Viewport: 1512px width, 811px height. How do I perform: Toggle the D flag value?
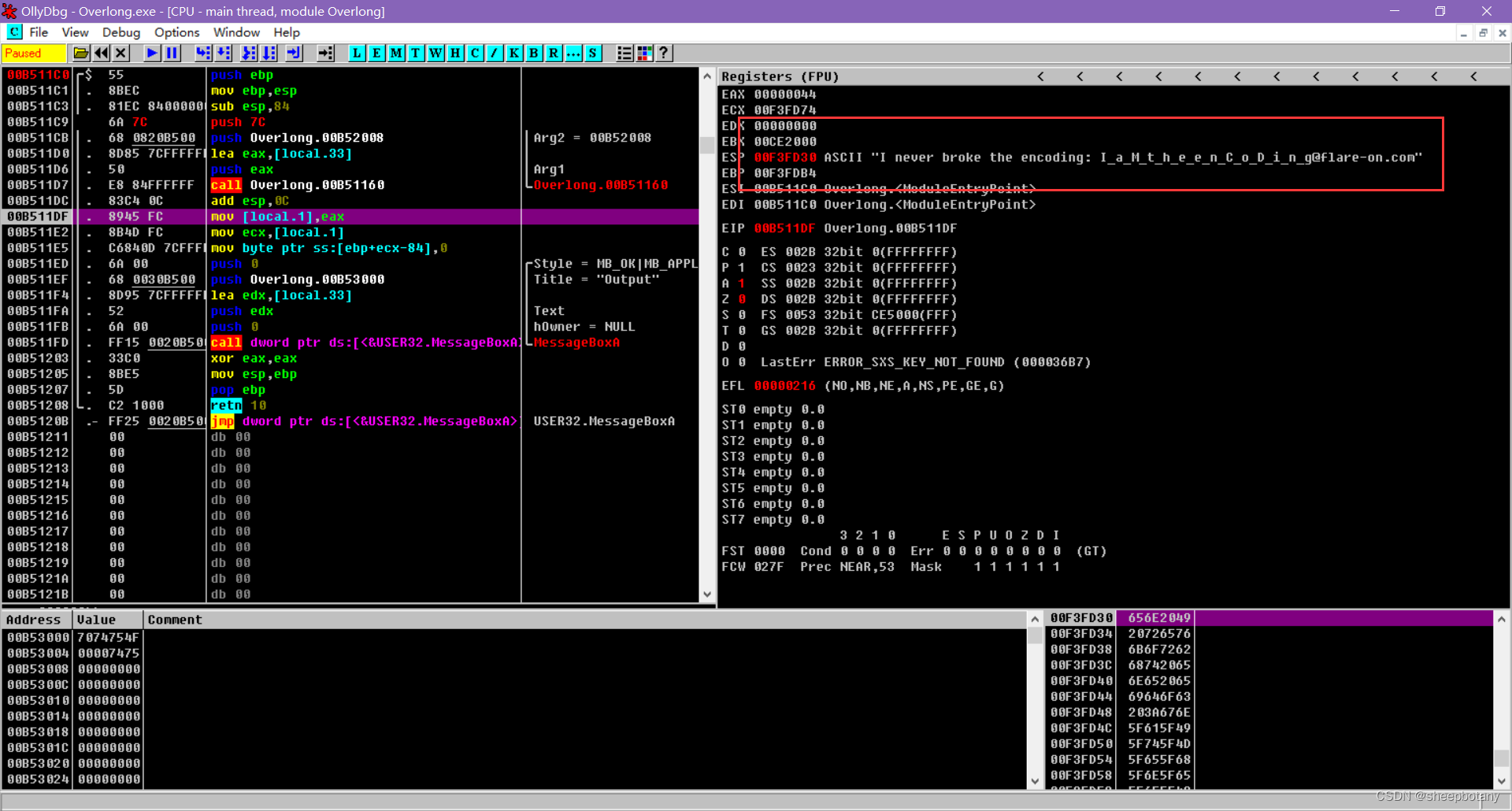click(x=742, y=346)
